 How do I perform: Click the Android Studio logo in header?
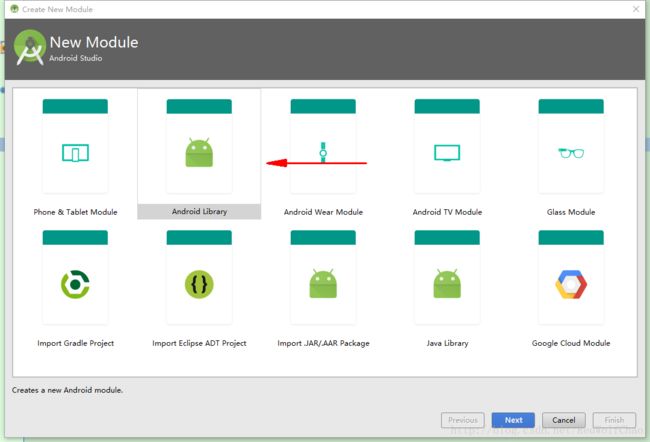(x=29, y=47)
